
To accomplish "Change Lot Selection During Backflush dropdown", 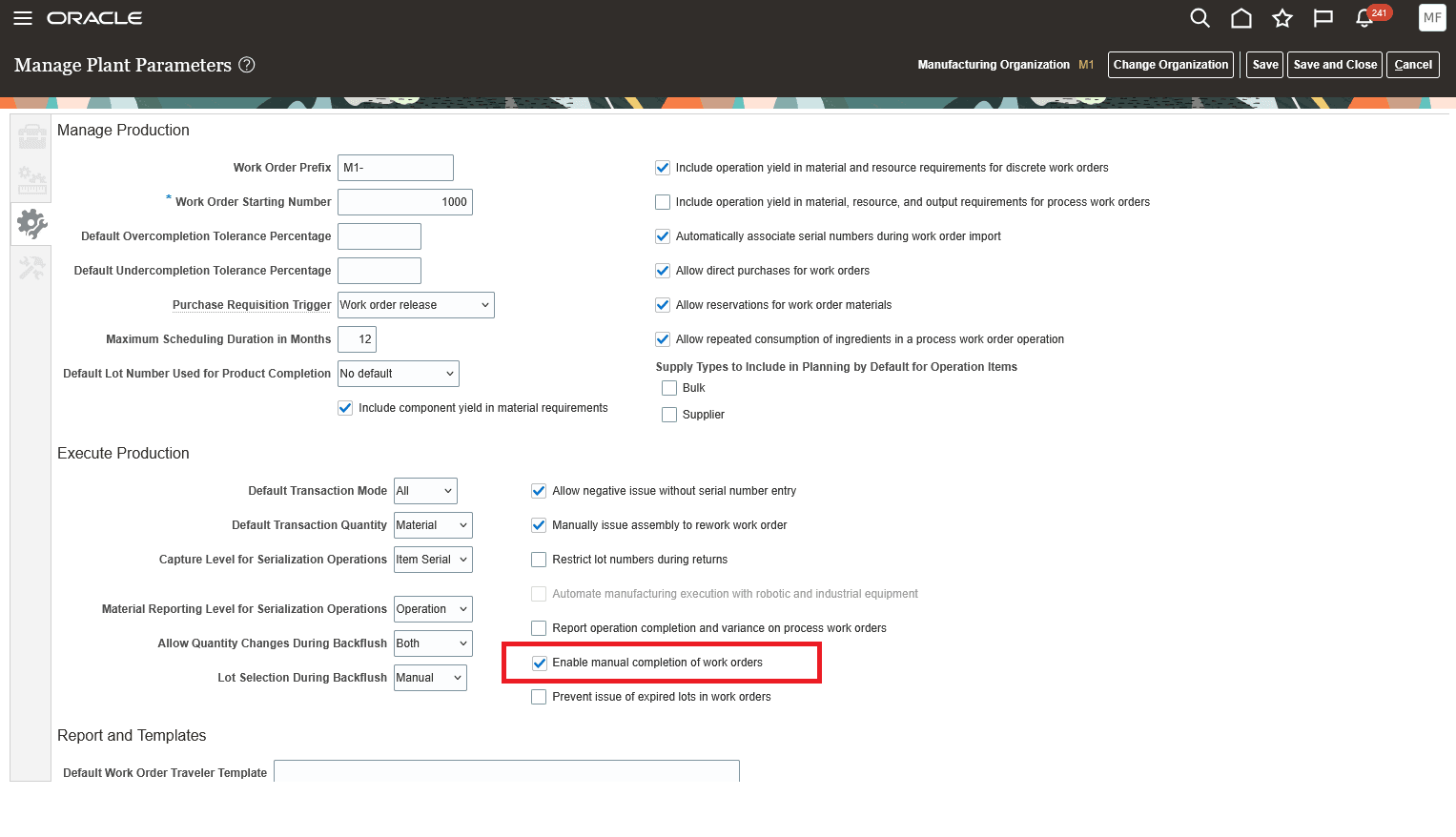I will point(430,677).
